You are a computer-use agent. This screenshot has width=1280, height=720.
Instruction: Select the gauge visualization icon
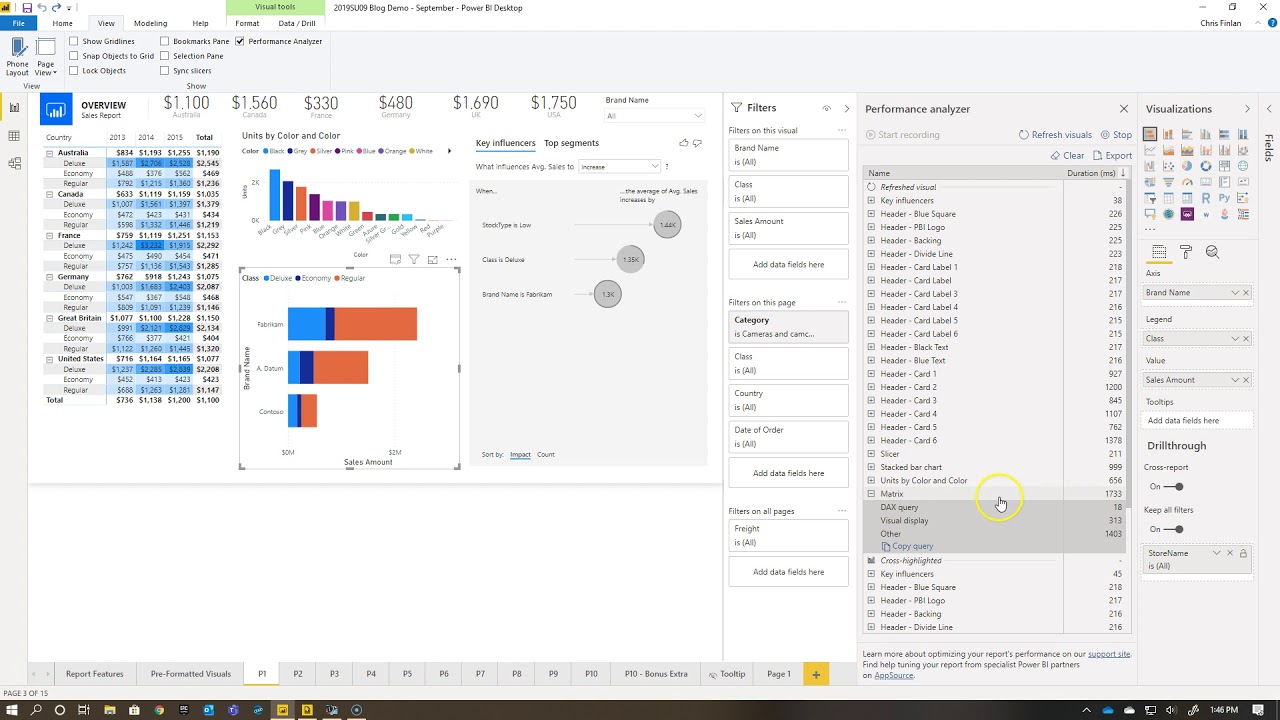(1187, 182)
